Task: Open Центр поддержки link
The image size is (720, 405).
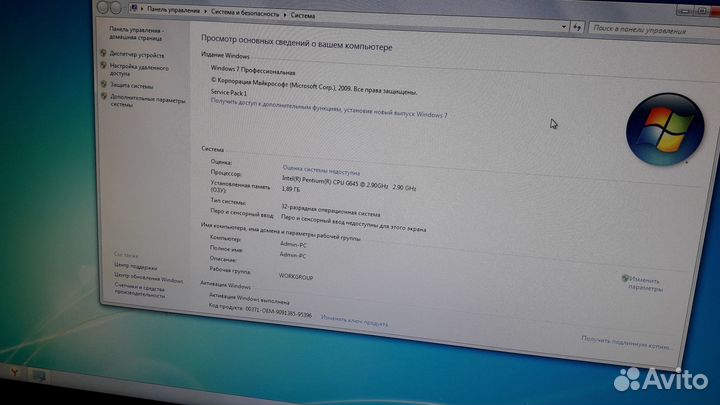Action: tap(135, 266)
